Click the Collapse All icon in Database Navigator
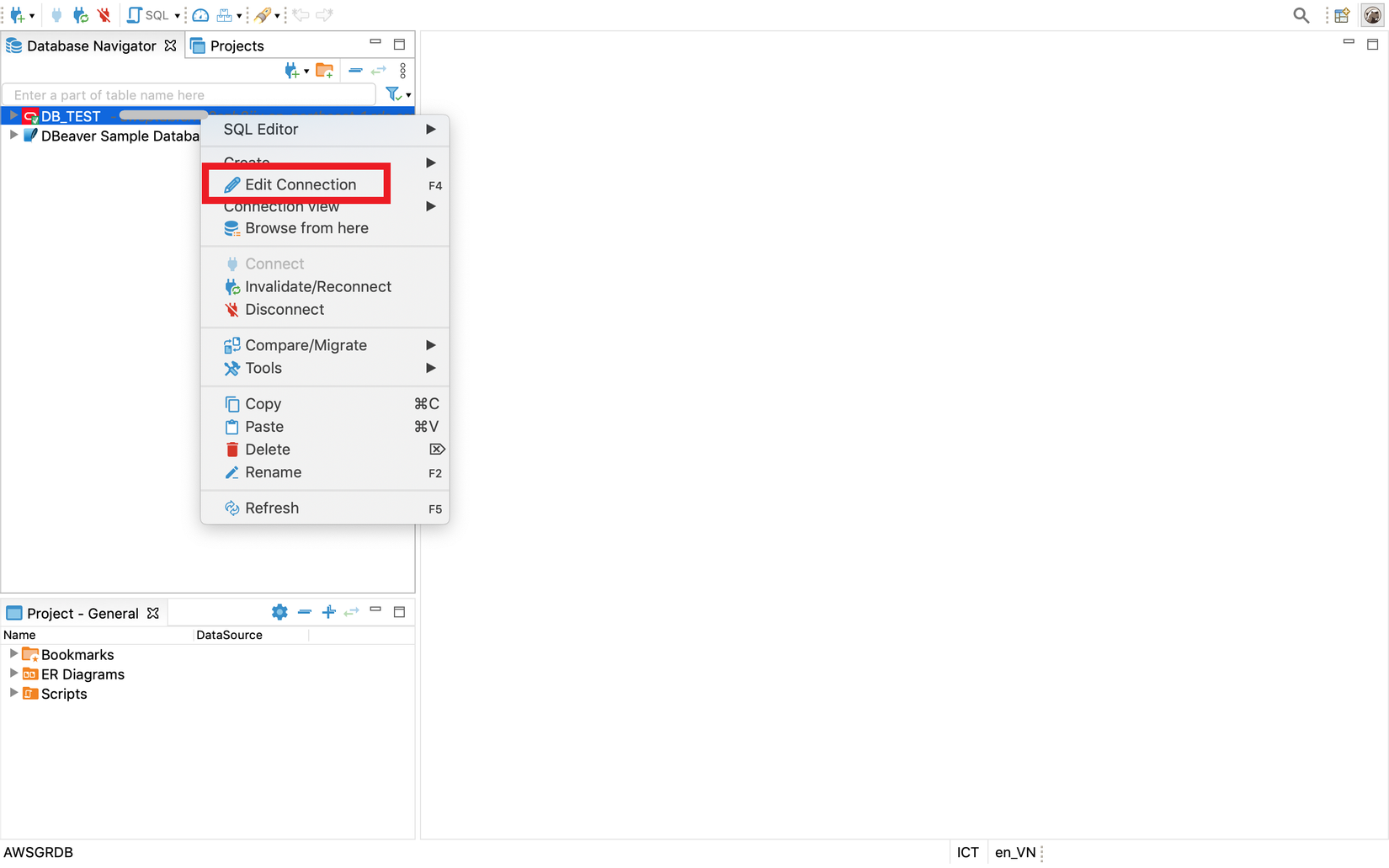The height and width of the screenshot is (868, 1389). (355, 71)
